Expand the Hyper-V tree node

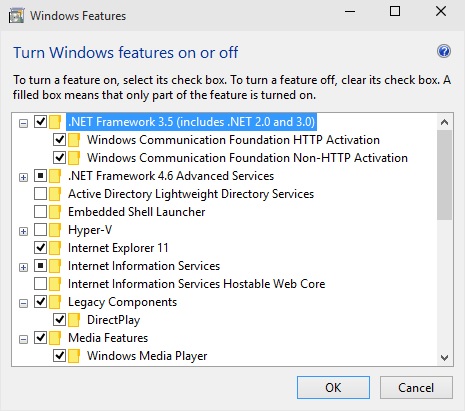(23, 231)
